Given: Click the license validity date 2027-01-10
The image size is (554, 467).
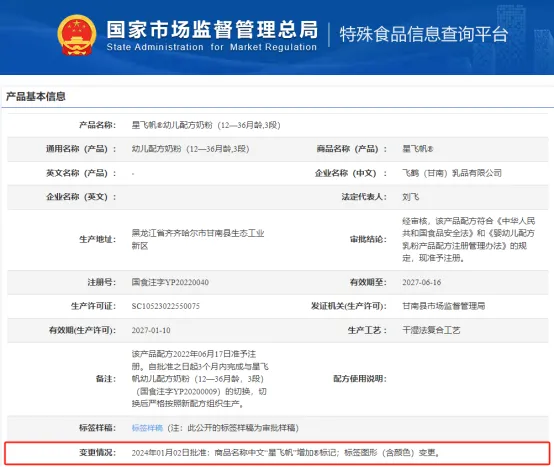Looking at the screenshot, I should tap(151, 330).
